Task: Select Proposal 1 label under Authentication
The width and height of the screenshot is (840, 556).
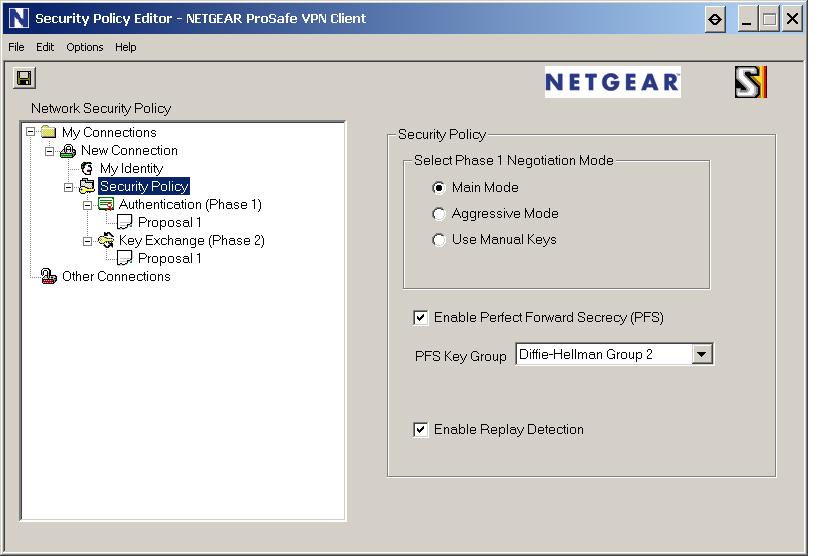Action: coord(170,222)
